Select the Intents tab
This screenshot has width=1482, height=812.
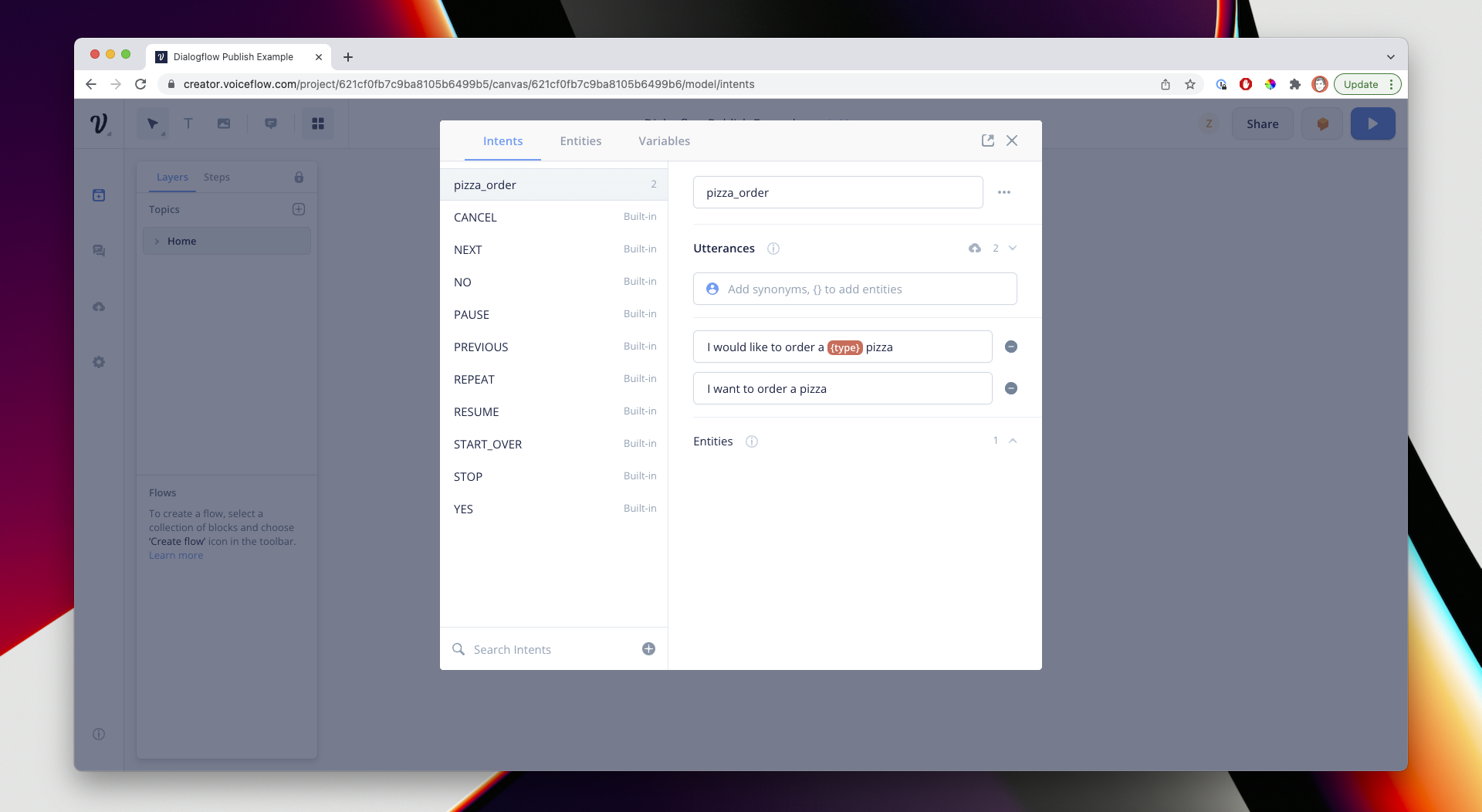point(502,140)
